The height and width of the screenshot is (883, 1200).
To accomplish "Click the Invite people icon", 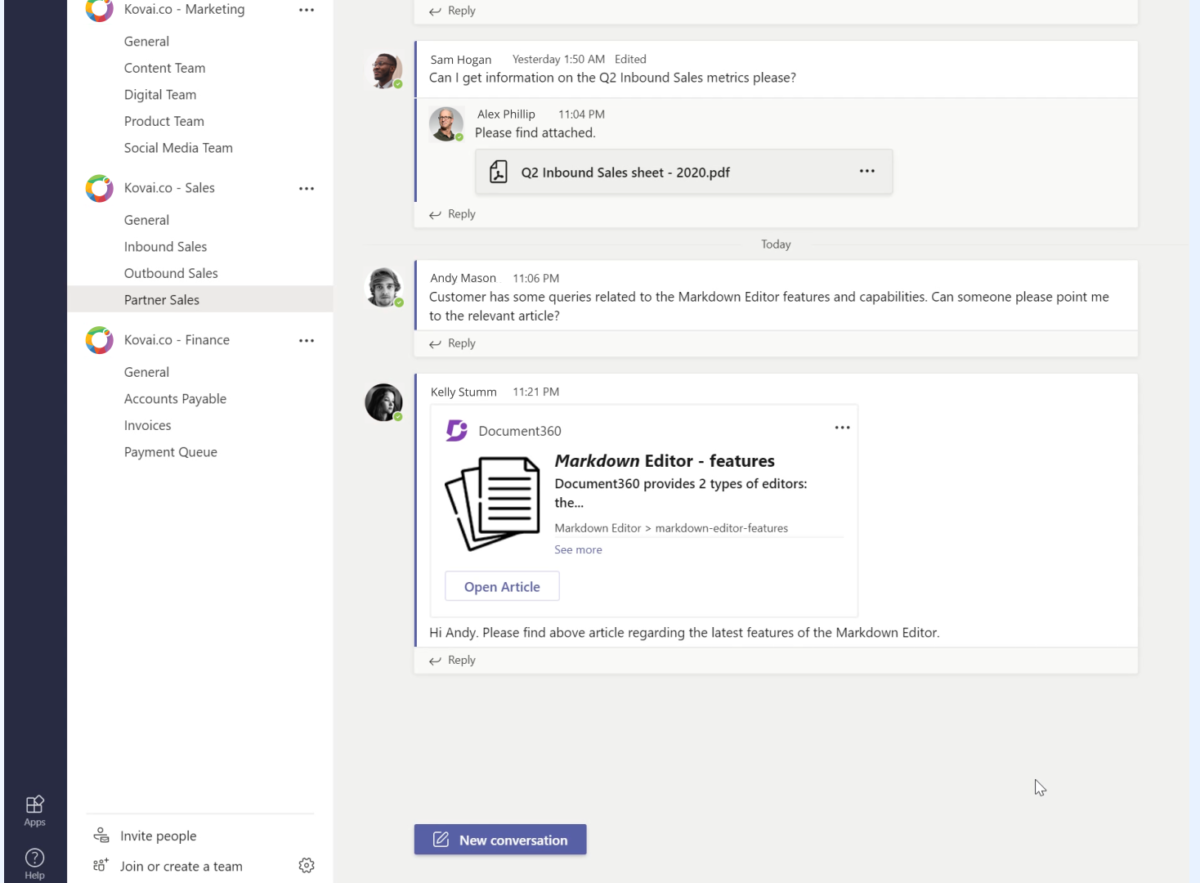I will point(100,835).
